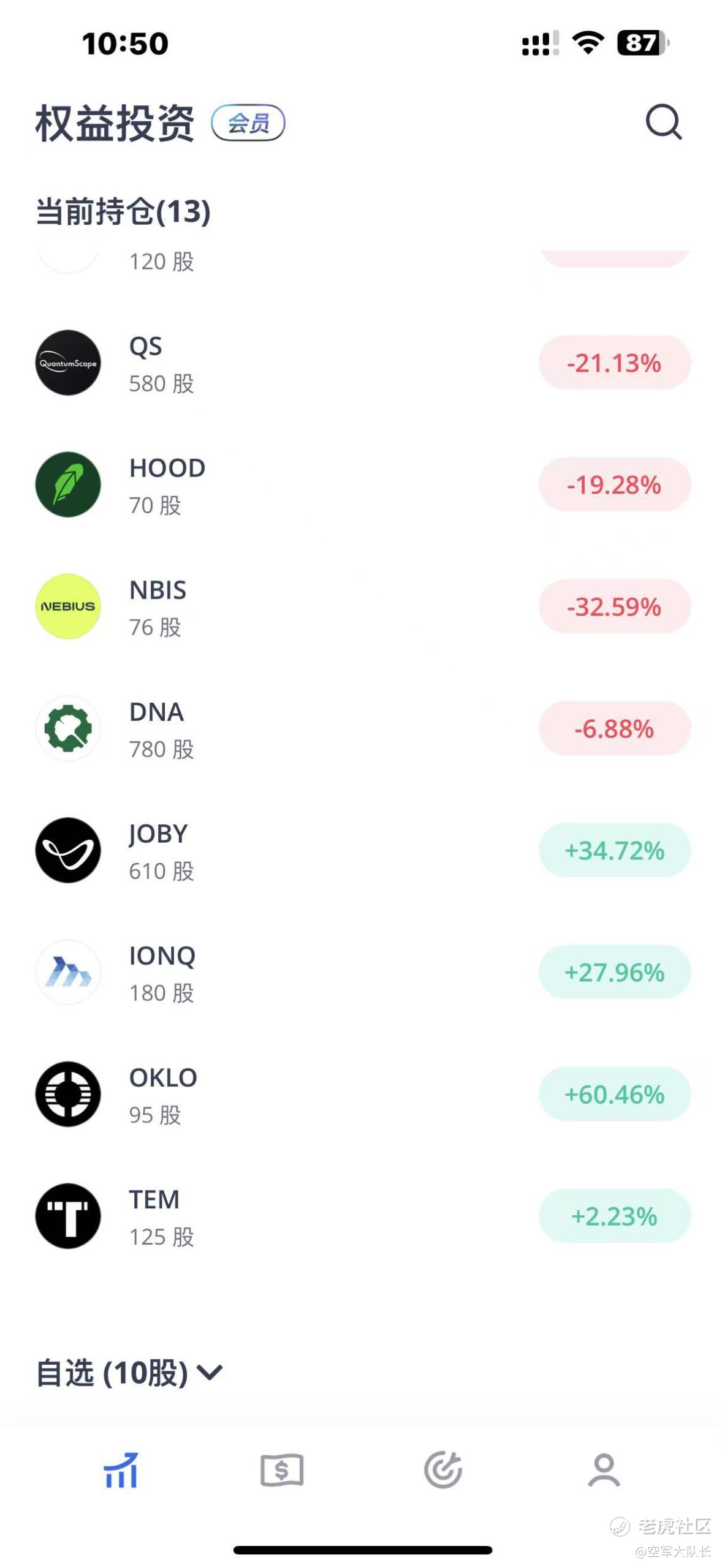Tap the Oklo circular logo
The image size is (725, 1568).
(68, 1094)
